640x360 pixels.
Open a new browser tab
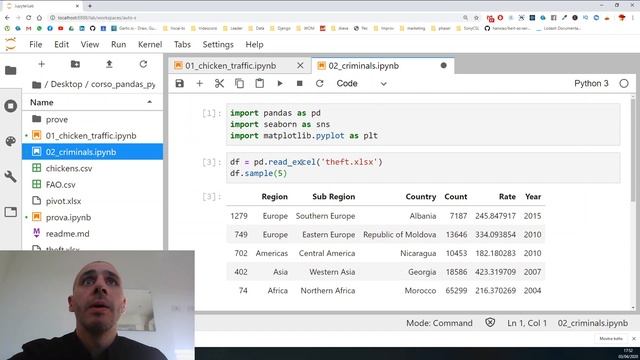coord(90,6)
